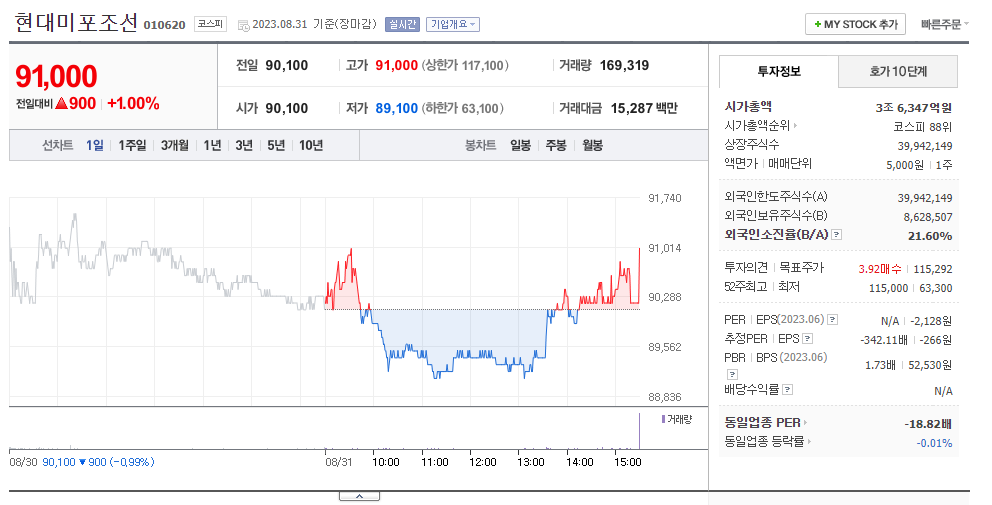This screenshot has width=992, height=505.
Task: Click the 거래대금 value 15,287 백만
Action: [x=643, y=108]
